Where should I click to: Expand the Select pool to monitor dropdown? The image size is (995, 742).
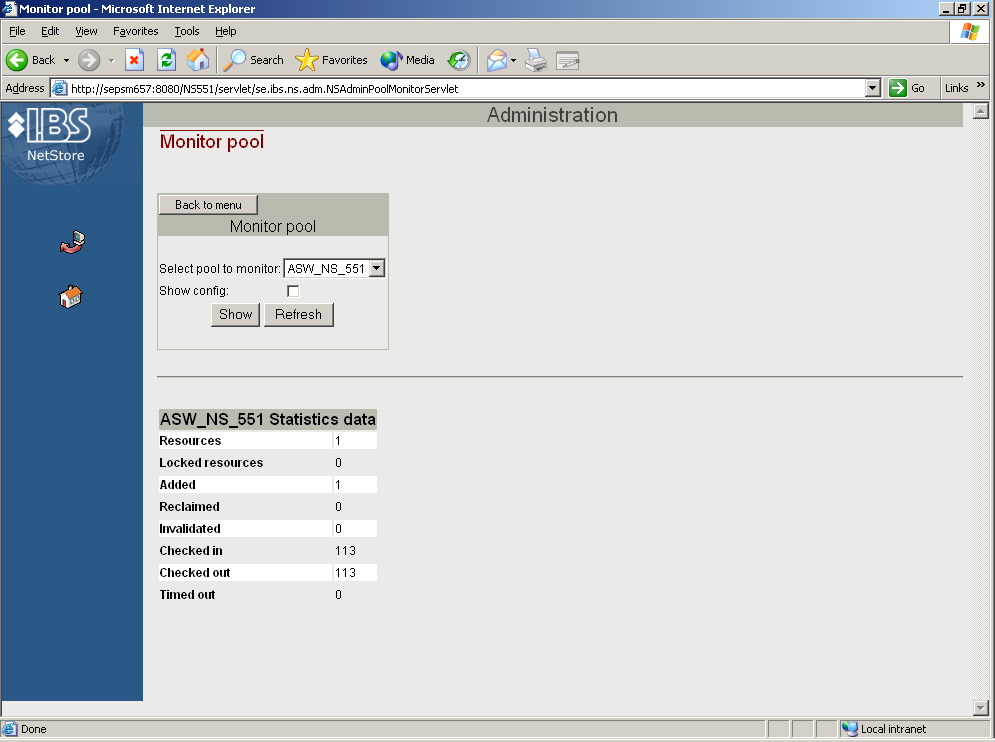(x=376, y=268)
